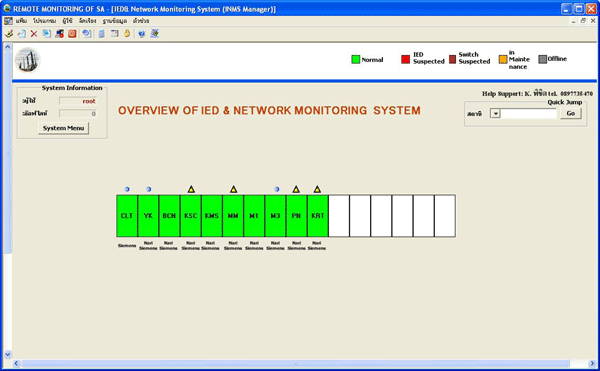
Task: Click the blue dot indicator above YK
Action: pos(148,189)
